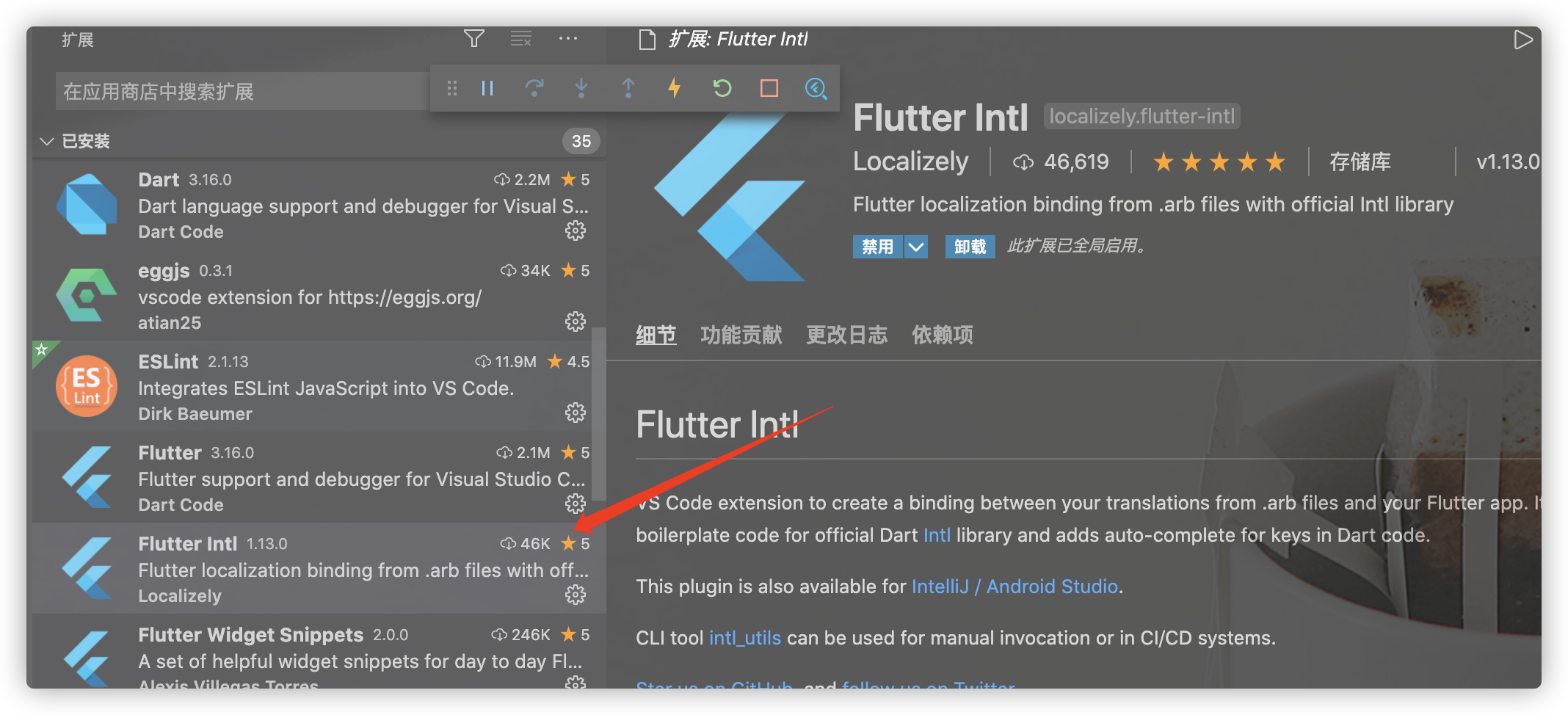The height and width of the screenshot is (715, 1568).
Task: Click the 35 installed count badge
Action: pos(581,141)
